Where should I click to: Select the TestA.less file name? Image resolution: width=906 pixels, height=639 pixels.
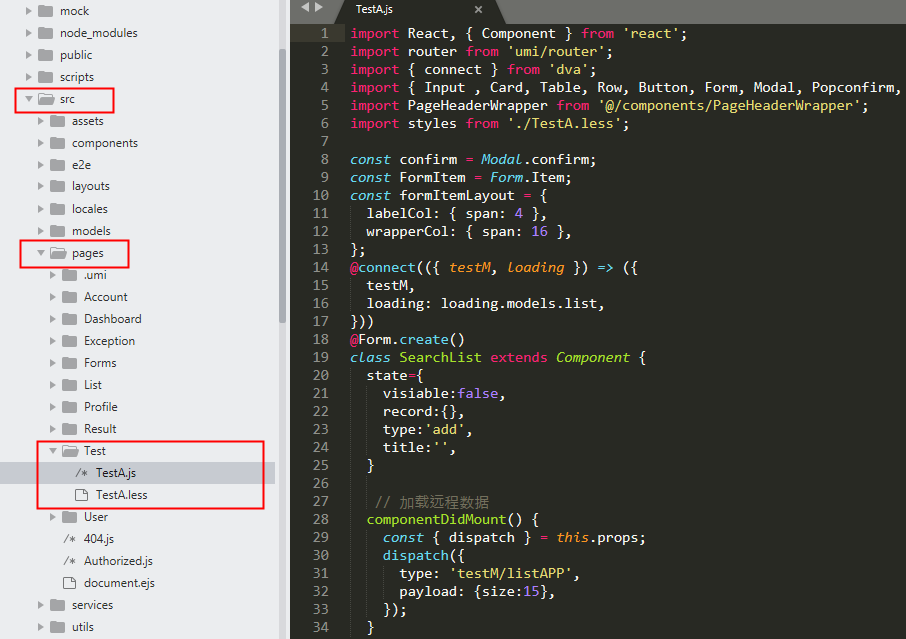pyautogui.click(x=121, y=495)
